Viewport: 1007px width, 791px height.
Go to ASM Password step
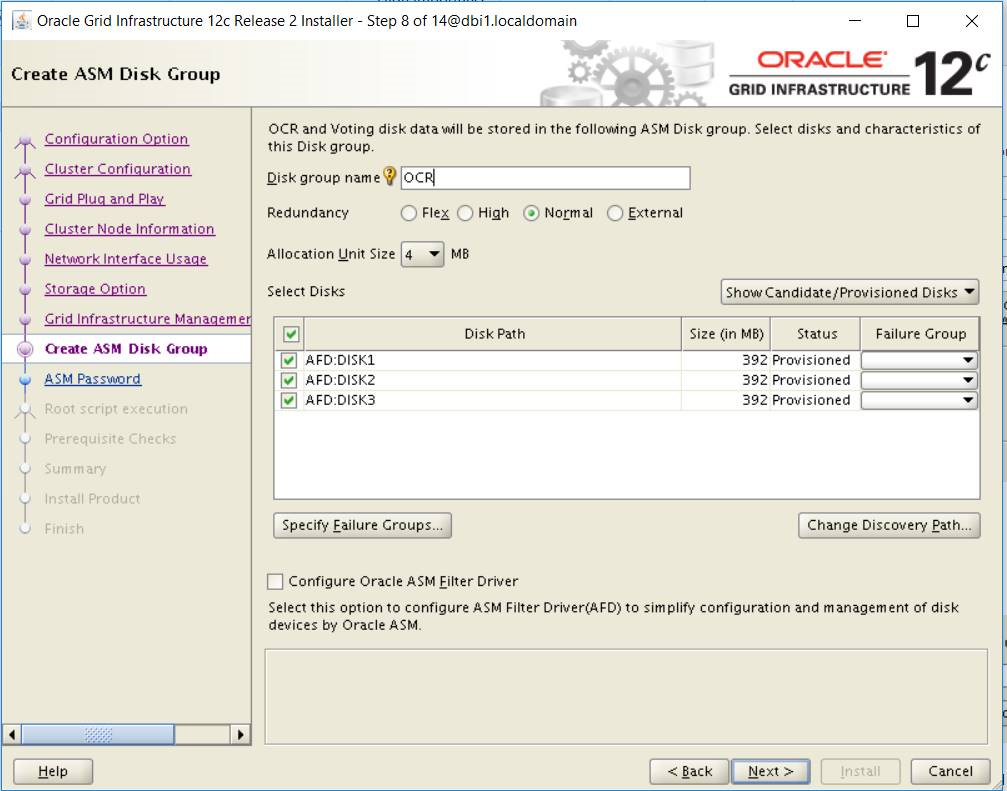(x=92, y=379)
